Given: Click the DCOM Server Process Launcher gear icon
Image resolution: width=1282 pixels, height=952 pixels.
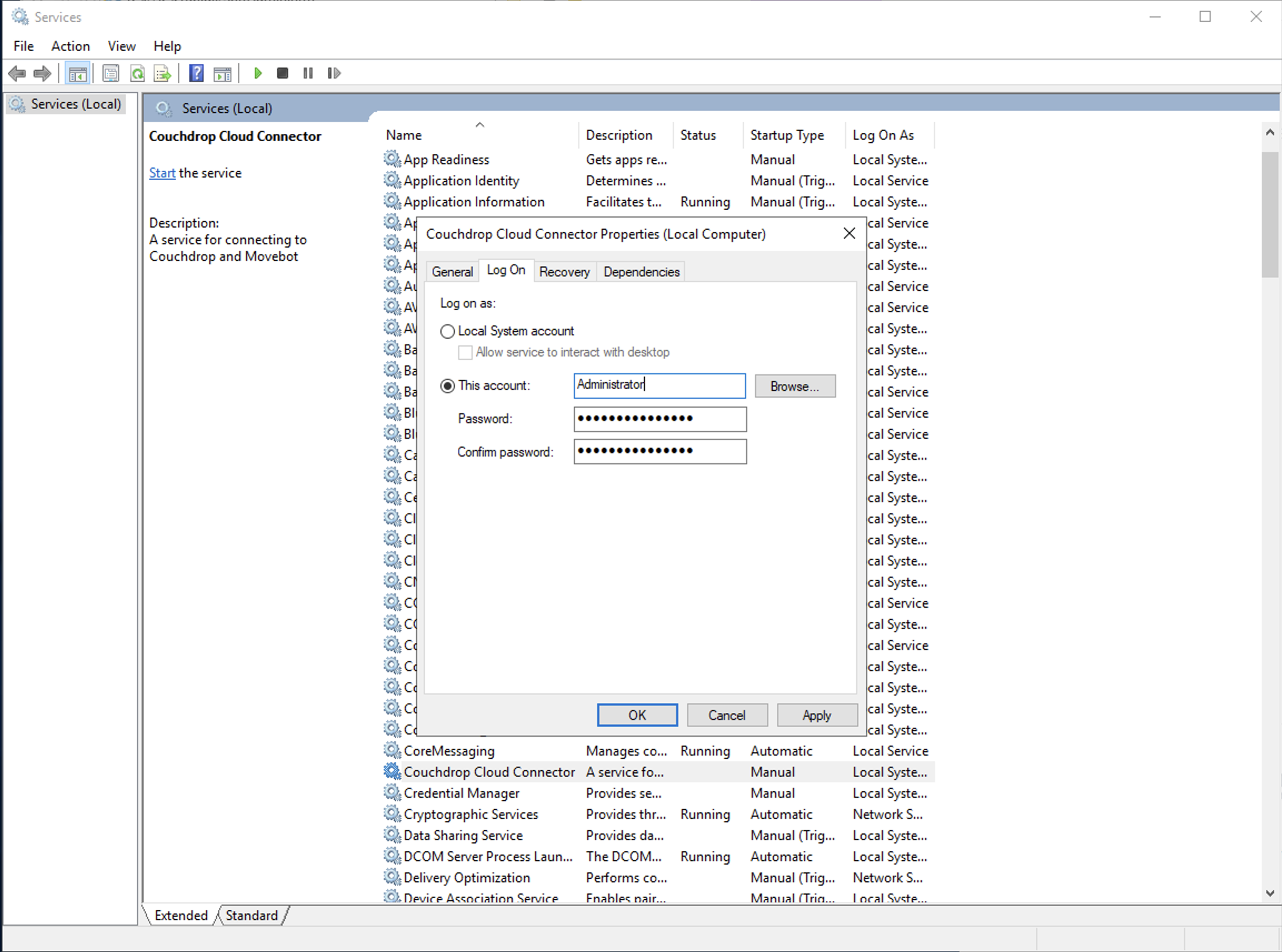Looking at the screenshot, I should coord(392,856).
